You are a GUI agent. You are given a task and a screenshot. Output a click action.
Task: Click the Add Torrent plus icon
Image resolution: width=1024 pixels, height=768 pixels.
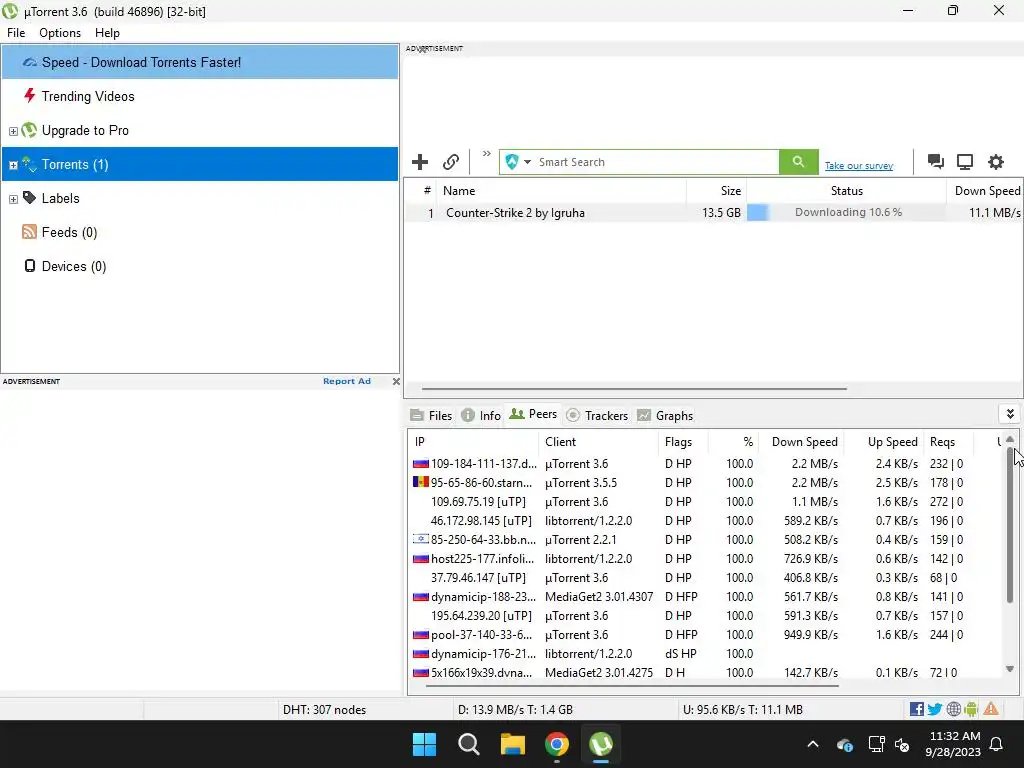pos(420,162)
